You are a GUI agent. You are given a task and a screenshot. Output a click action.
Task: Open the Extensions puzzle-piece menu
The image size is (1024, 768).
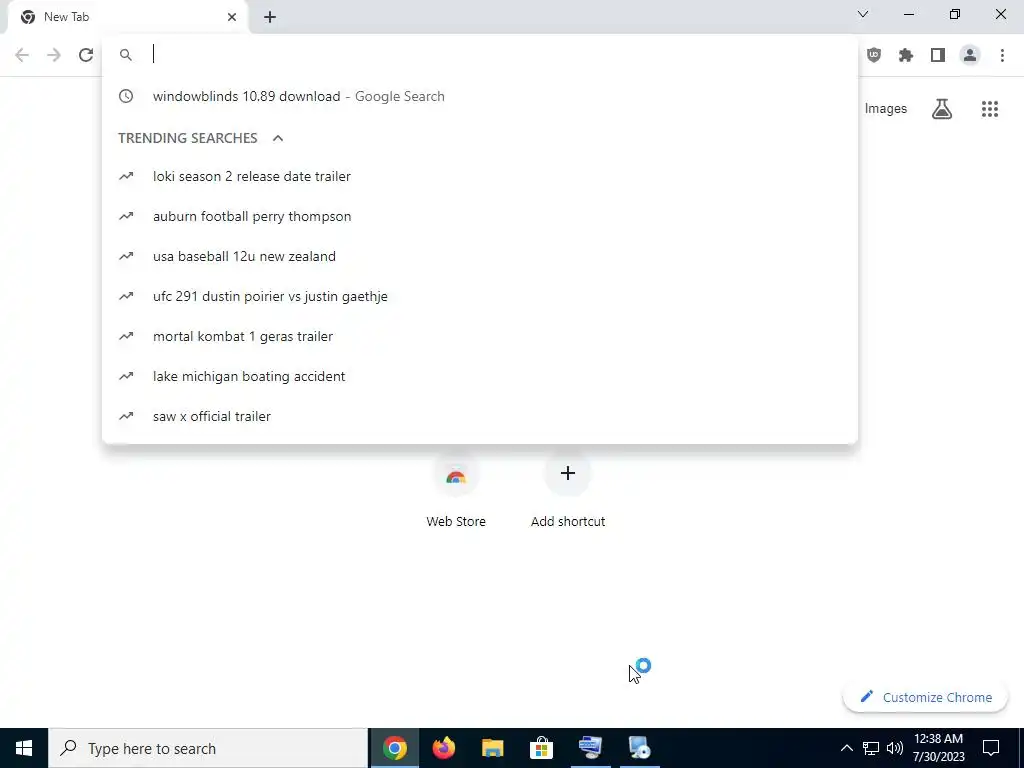[906, 56]
